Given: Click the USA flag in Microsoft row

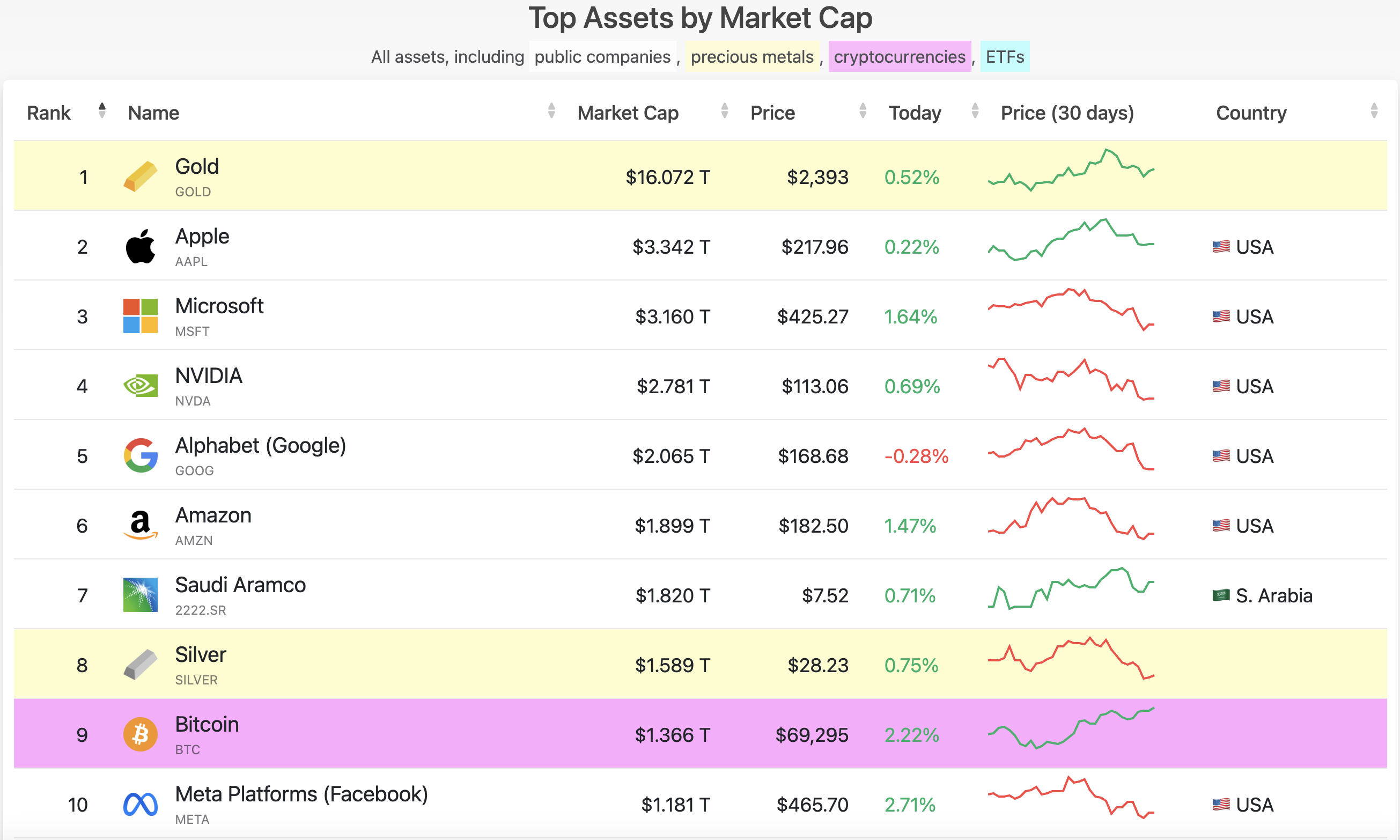Looking at the screenshot, I should click(x=1221, y=316).
